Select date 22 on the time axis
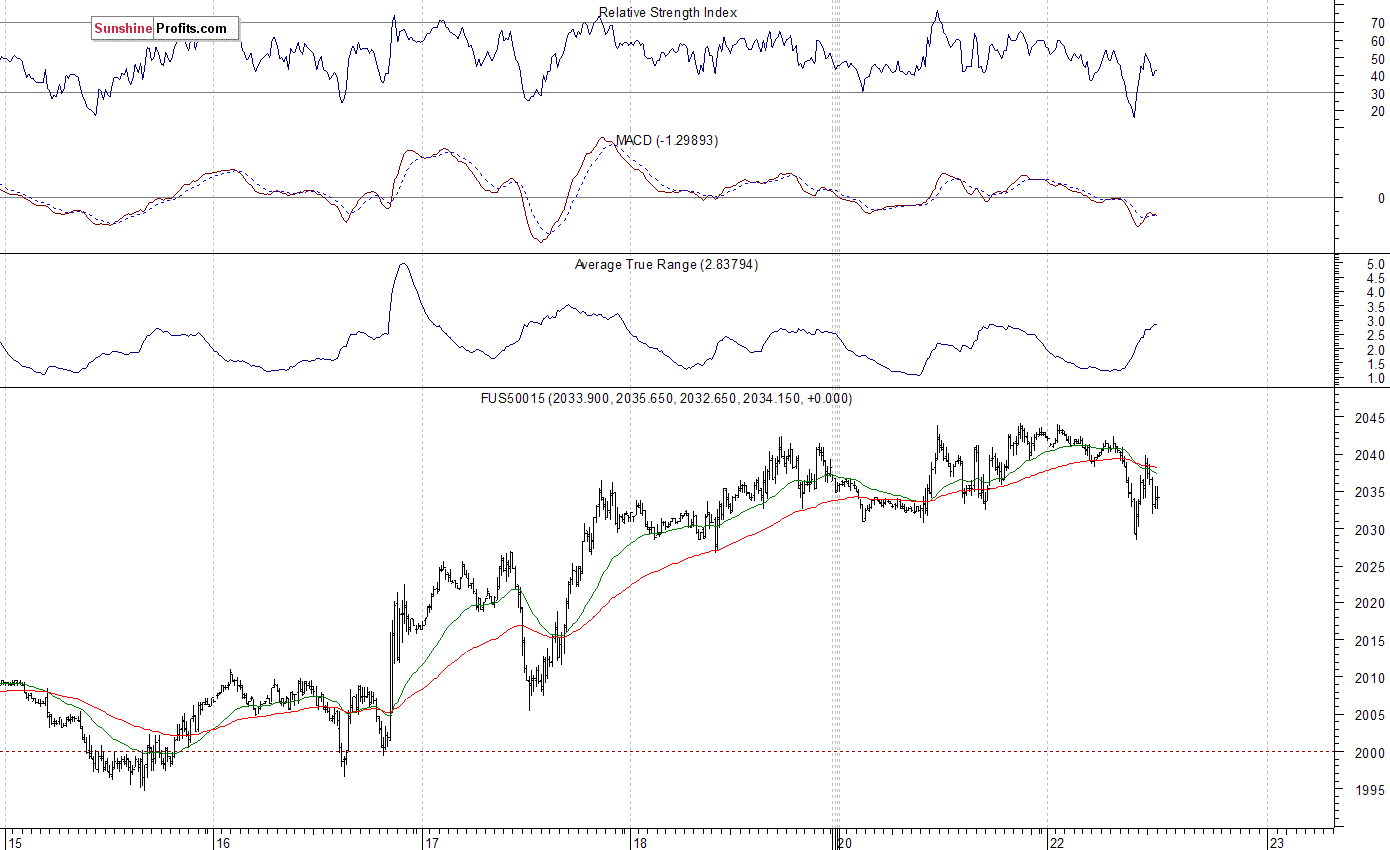Viewport: 1390px width, 850px height. pos(1059,842)
